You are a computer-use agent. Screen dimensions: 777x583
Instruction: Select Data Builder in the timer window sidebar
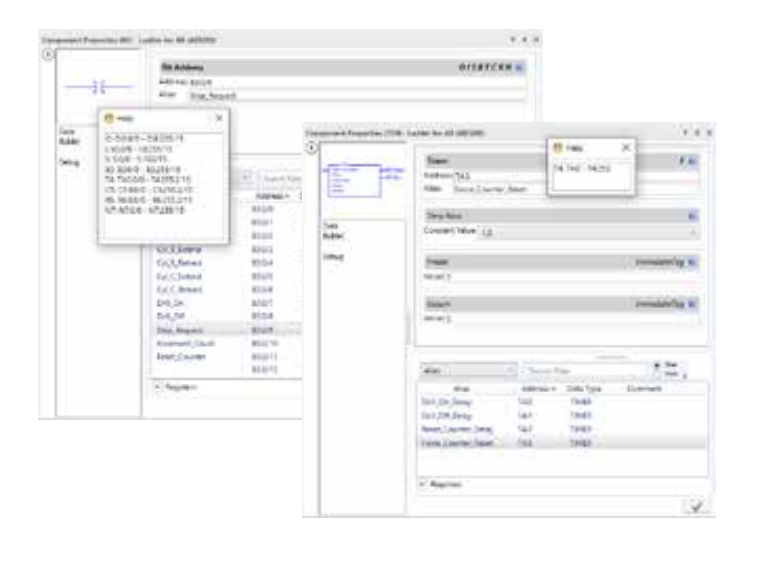coord(331,231)
